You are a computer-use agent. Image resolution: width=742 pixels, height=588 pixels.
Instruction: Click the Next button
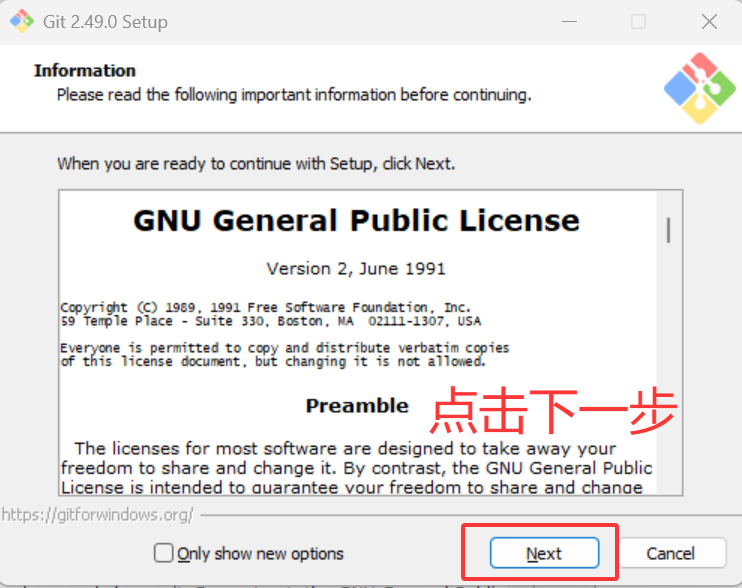544,553
